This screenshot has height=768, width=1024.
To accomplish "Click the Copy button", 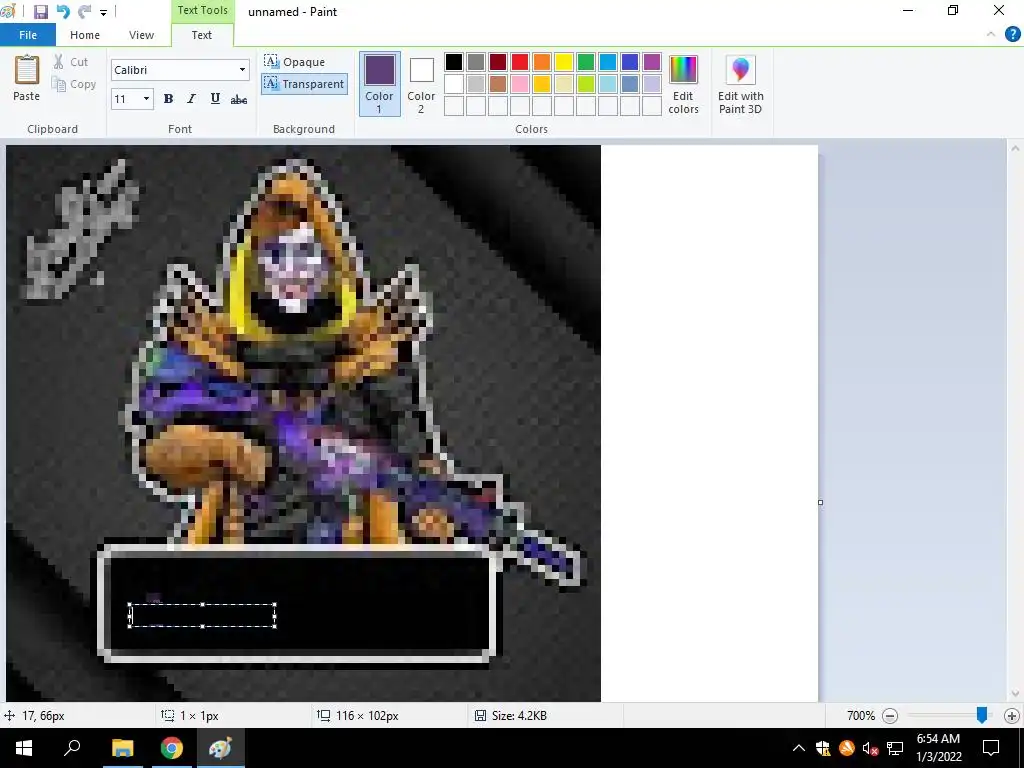I will pyautogui.click(x=74, y=84).
